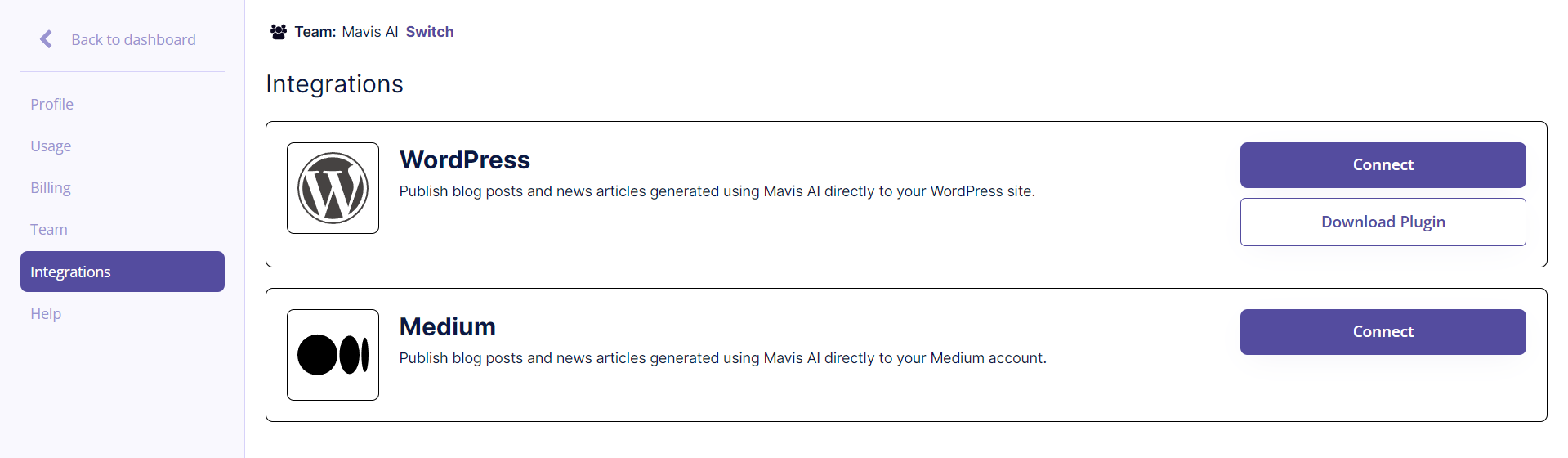The width and height of the screenshot is (1568, 458).
Task: Click the Mavis AI team name
Action: pos(370,32)
